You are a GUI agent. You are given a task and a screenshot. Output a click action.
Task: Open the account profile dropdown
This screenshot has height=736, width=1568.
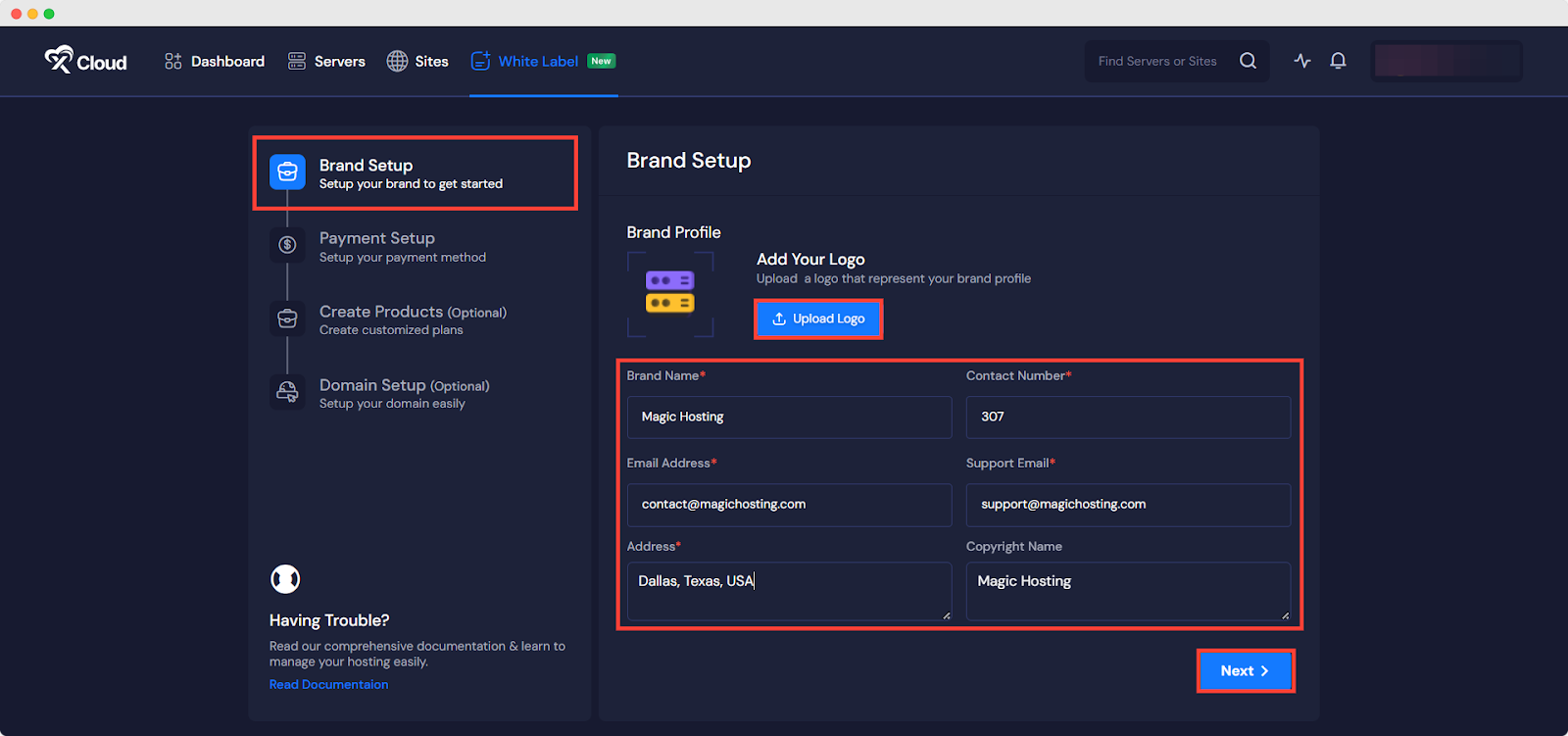[1445, 61]
